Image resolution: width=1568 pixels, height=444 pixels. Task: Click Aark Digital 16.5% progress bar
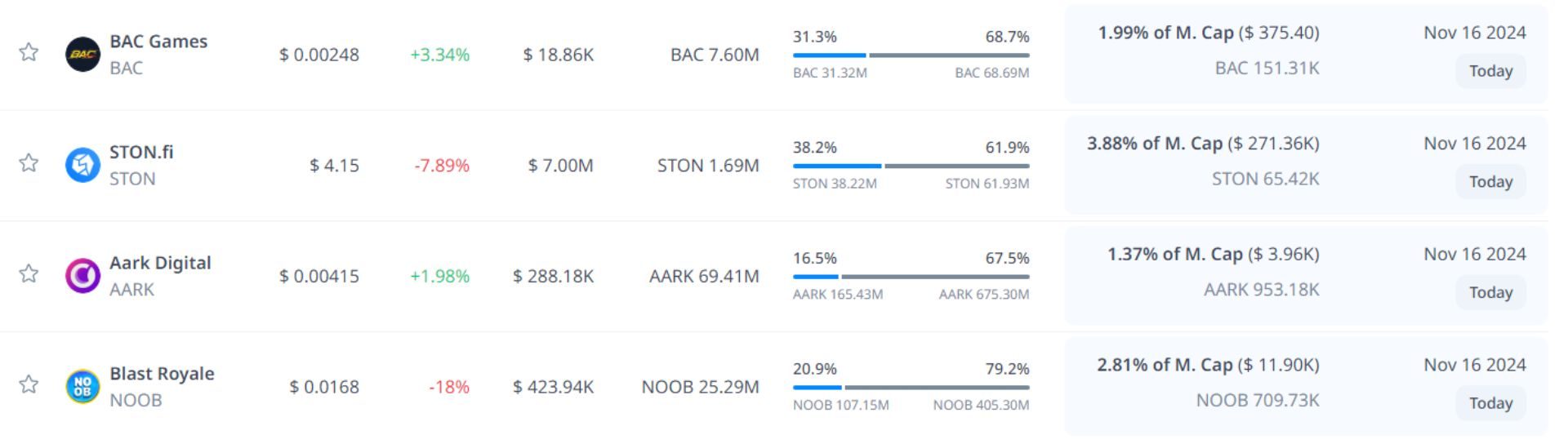coord(911,277)
